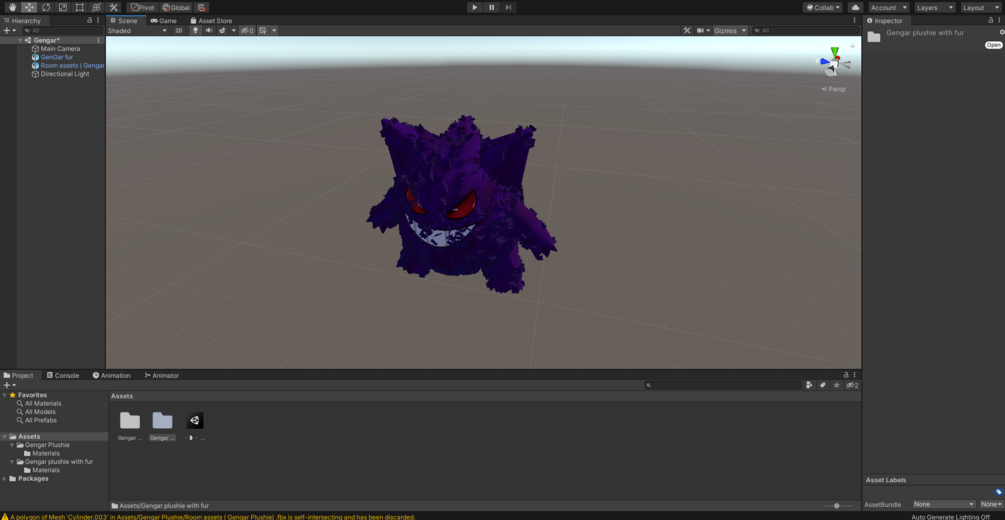Viewport: 1005px width, 520px height.
Task: Switch to the Animation tab
Action: (x=112, y=375)
